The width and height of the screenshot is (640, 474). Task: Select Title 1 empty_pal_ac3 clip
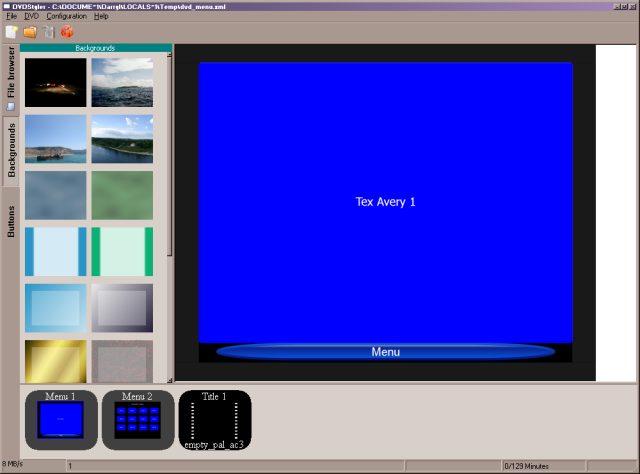tap(215, 420)
